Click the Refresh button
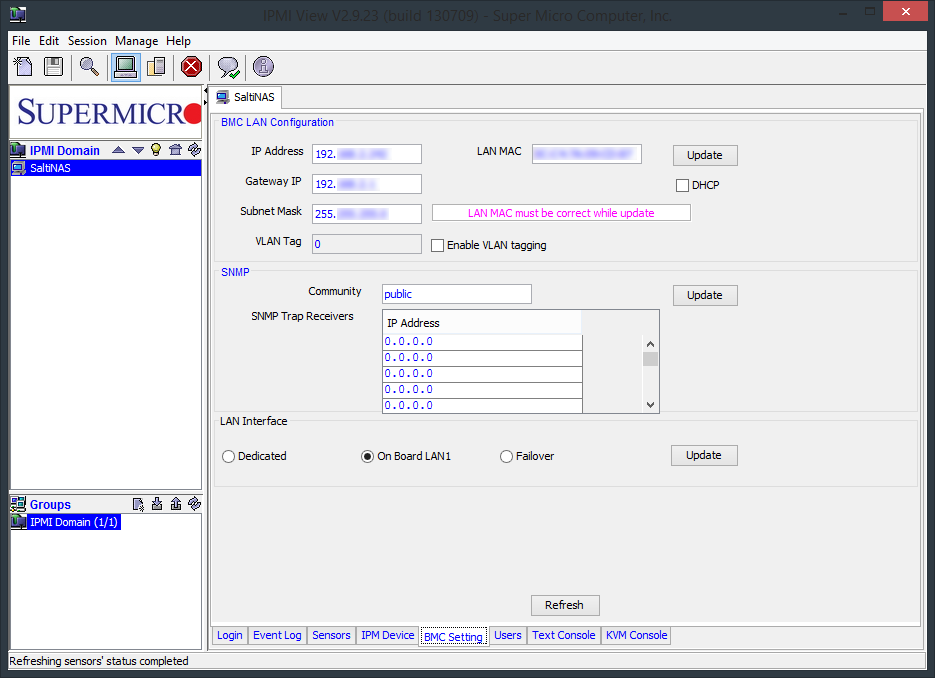The image size is (935, 678). (x=565, y=605)
